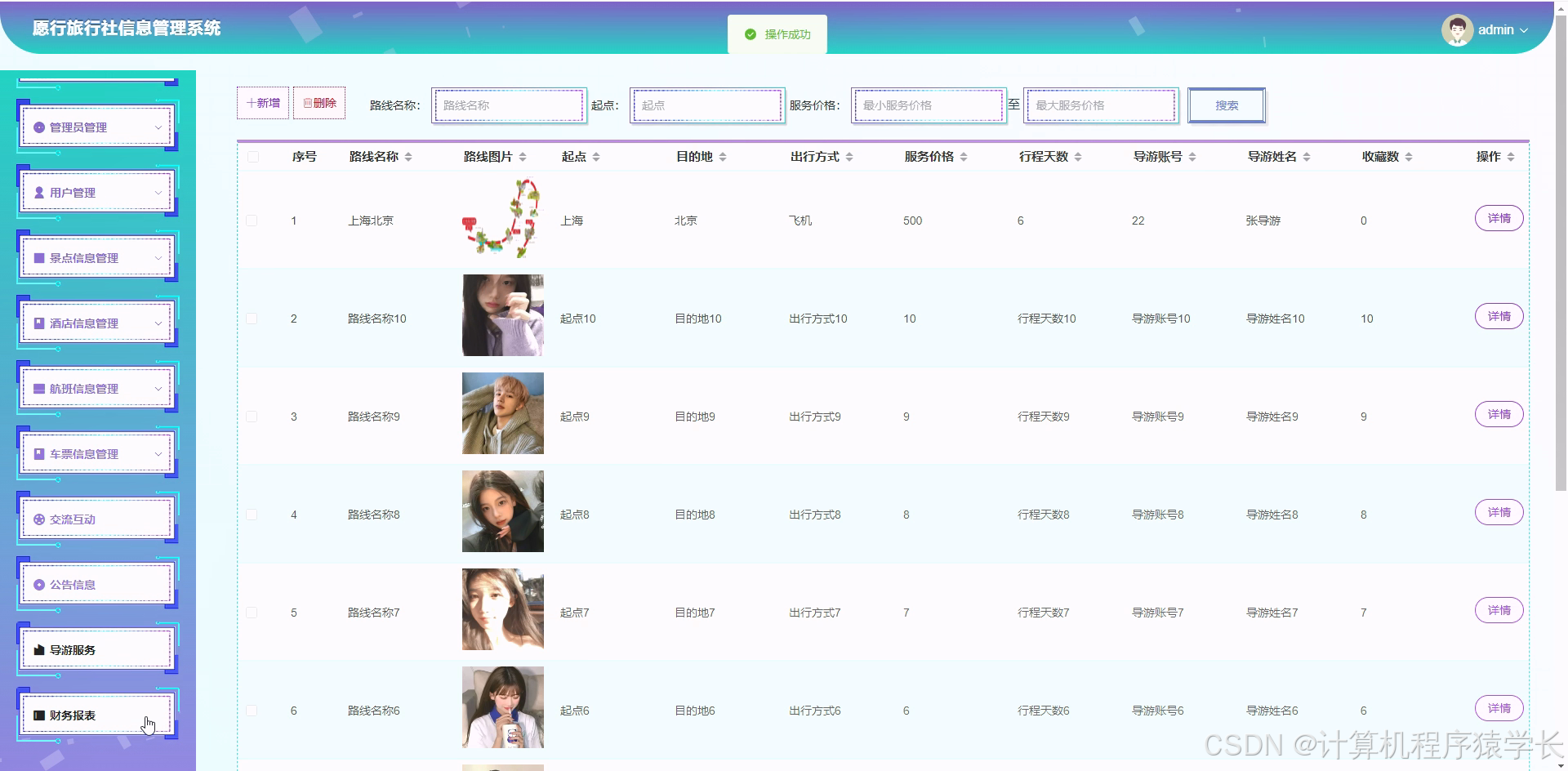Open the 导游服务 menu item

96,650
